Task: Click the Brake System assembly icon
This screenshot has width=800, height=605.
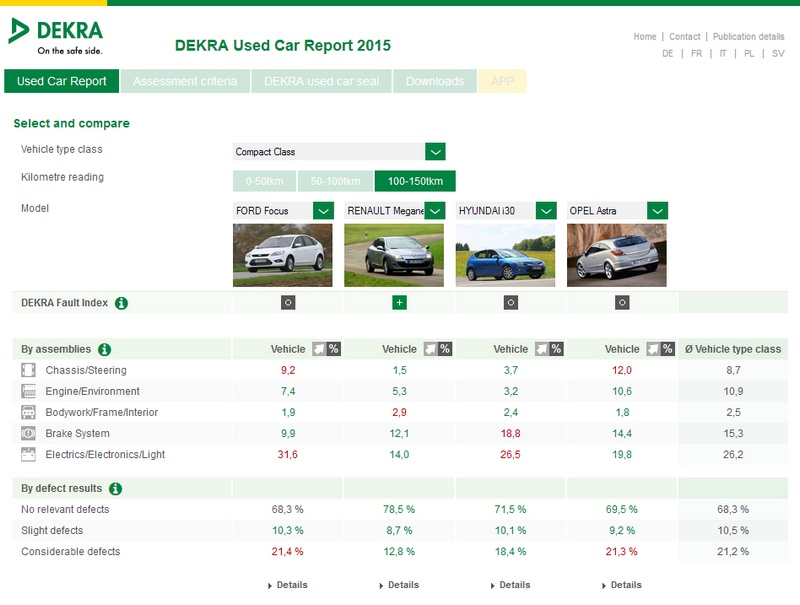Action: [28, 433]
